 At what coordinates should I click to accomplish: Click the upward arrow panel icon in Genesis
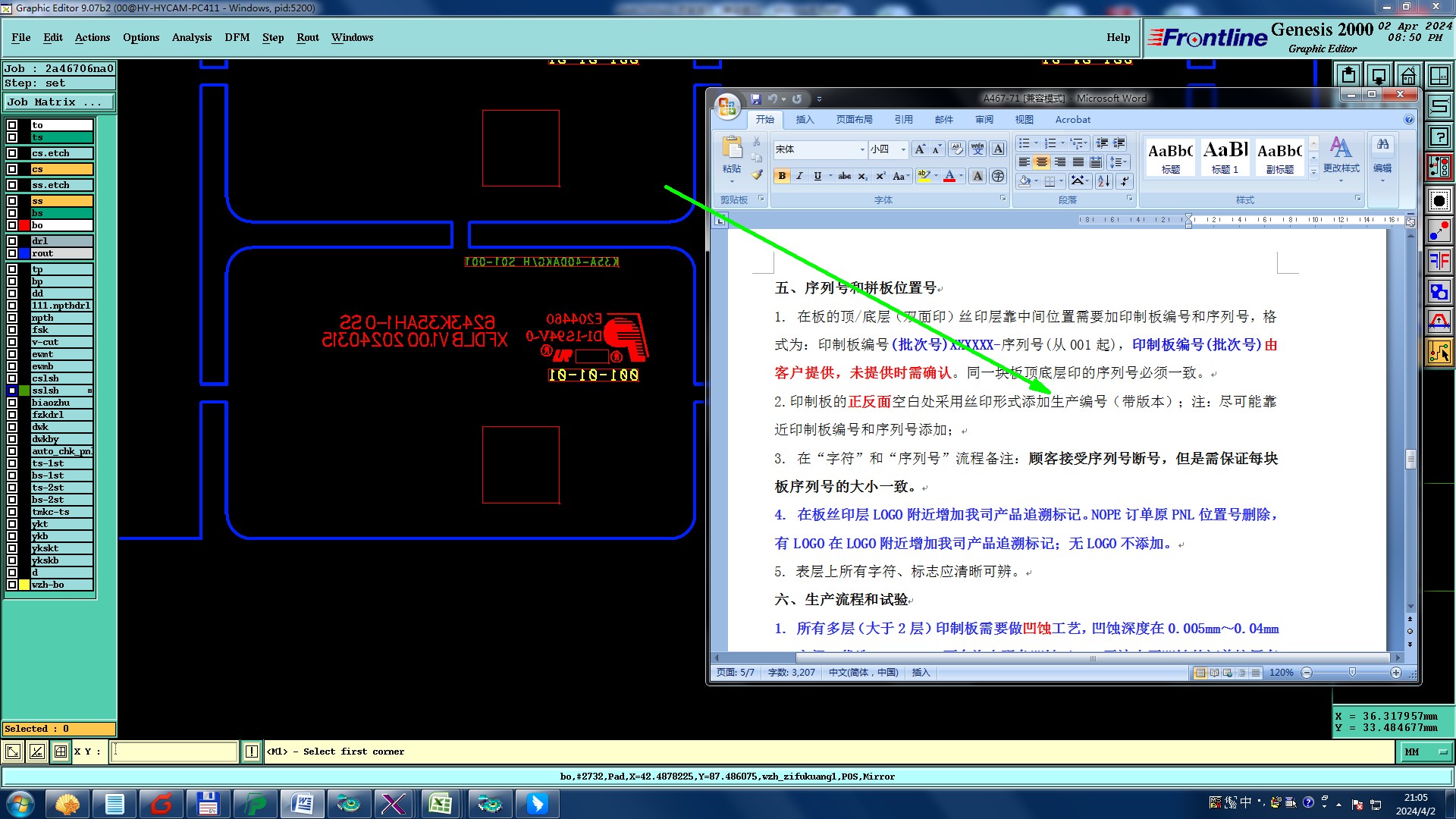point(1348,75)
